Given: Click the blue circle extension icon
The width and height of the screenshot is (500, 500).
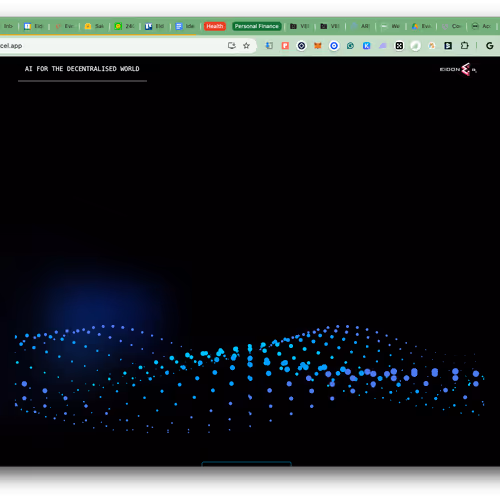Looking at the screenshot, I should (x=334, y=46).
